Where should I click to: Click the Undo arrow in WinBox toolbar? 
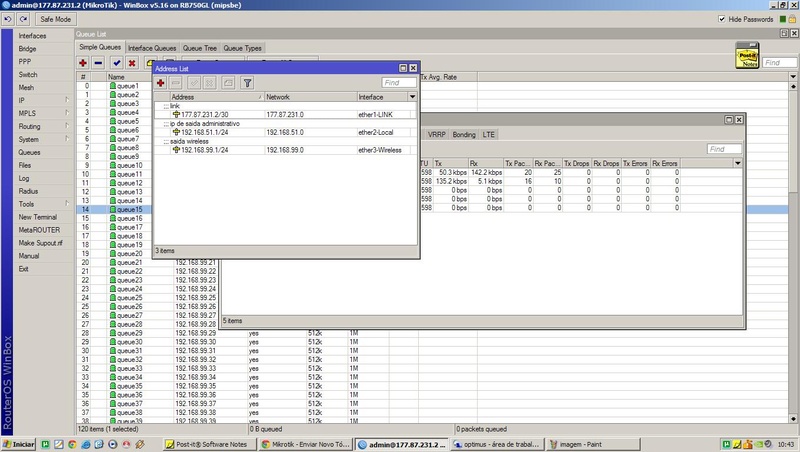click(x=8, y=19)
